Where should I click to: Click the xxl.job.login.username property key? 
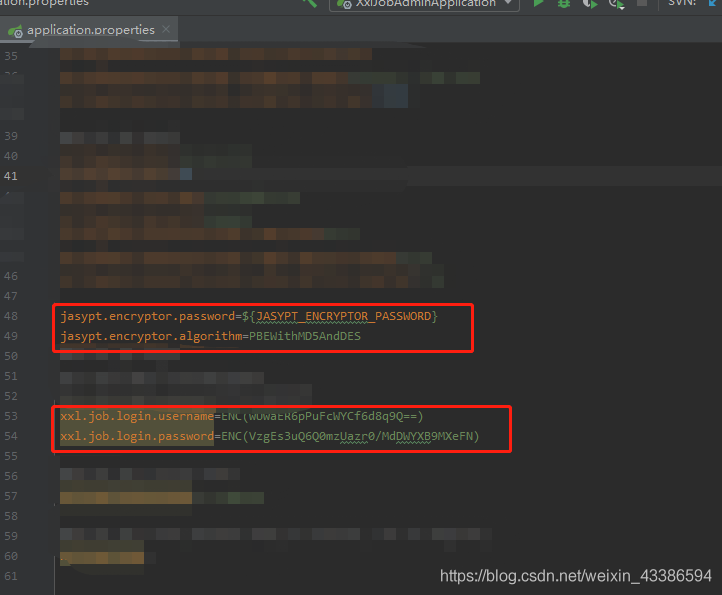(136, 416)
